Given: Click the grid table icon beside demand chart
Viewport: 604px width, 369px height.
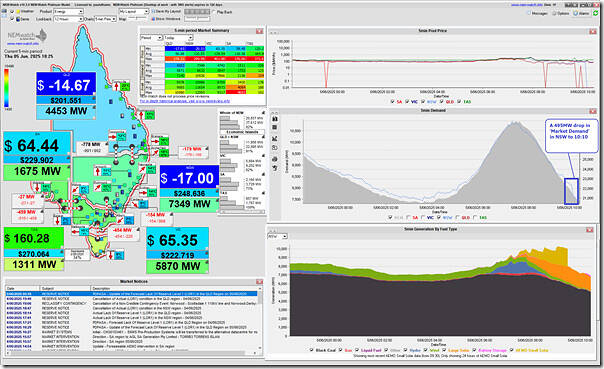Looking at the screenshot, I should click(x=275, y=127).
